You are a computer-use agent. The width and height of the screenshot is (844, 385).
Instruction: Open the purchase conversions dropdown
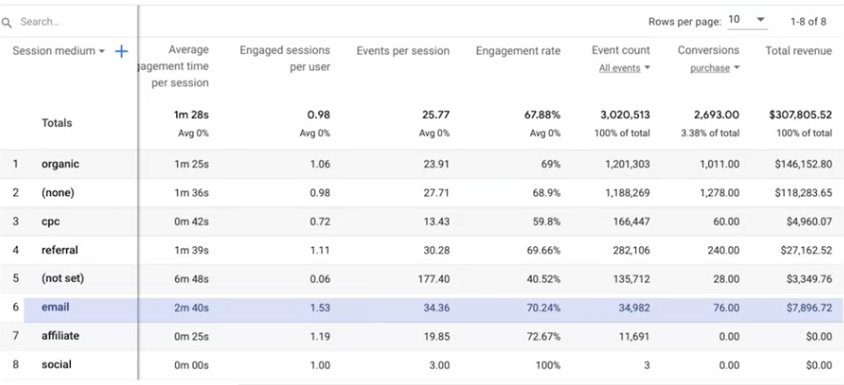tap(715, 68)
